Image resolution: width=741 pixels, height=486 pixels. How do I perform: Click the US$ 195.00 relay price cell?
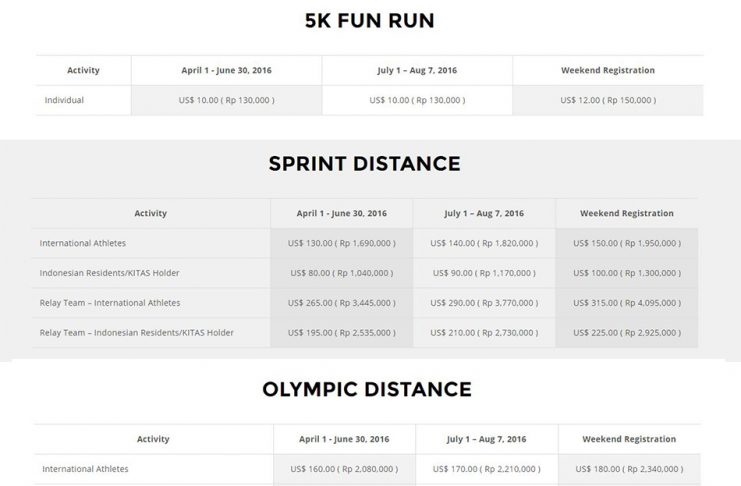[x=341, y=332]
